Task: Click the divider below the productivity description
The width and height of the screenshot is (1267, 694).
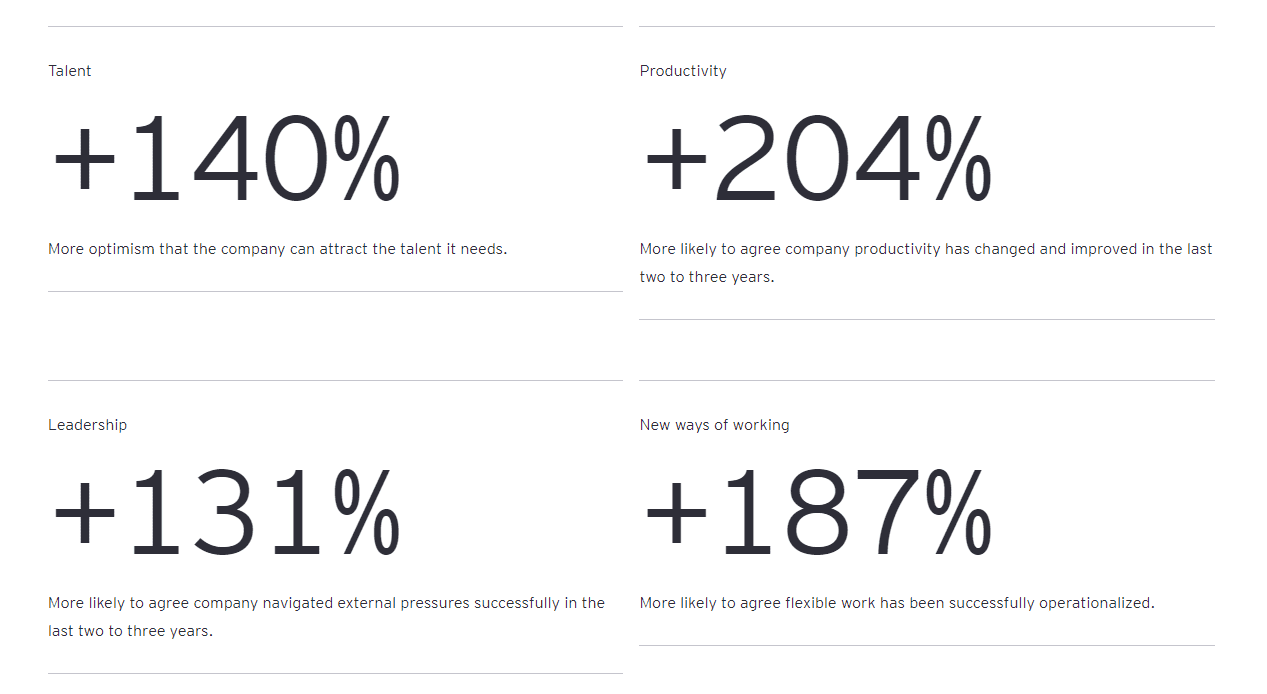Action: tap(927, 320)
